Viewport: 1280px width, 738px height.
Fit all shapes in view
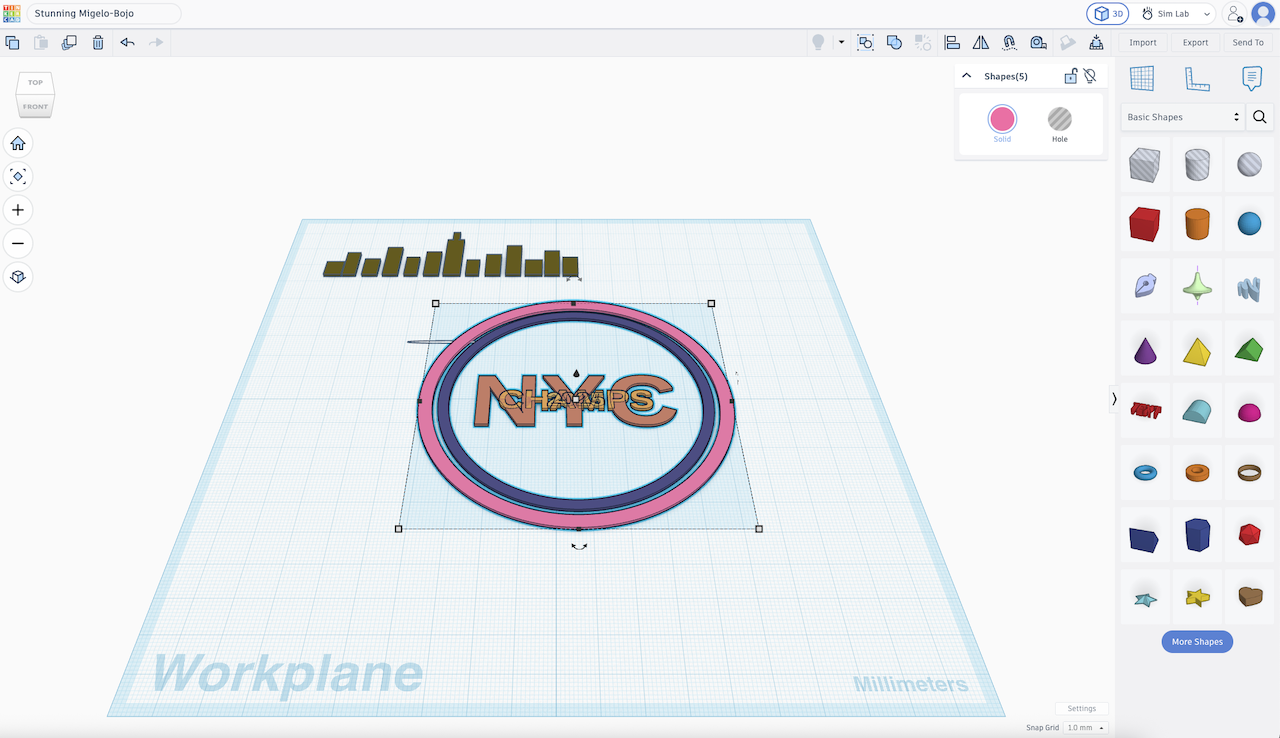18,177
